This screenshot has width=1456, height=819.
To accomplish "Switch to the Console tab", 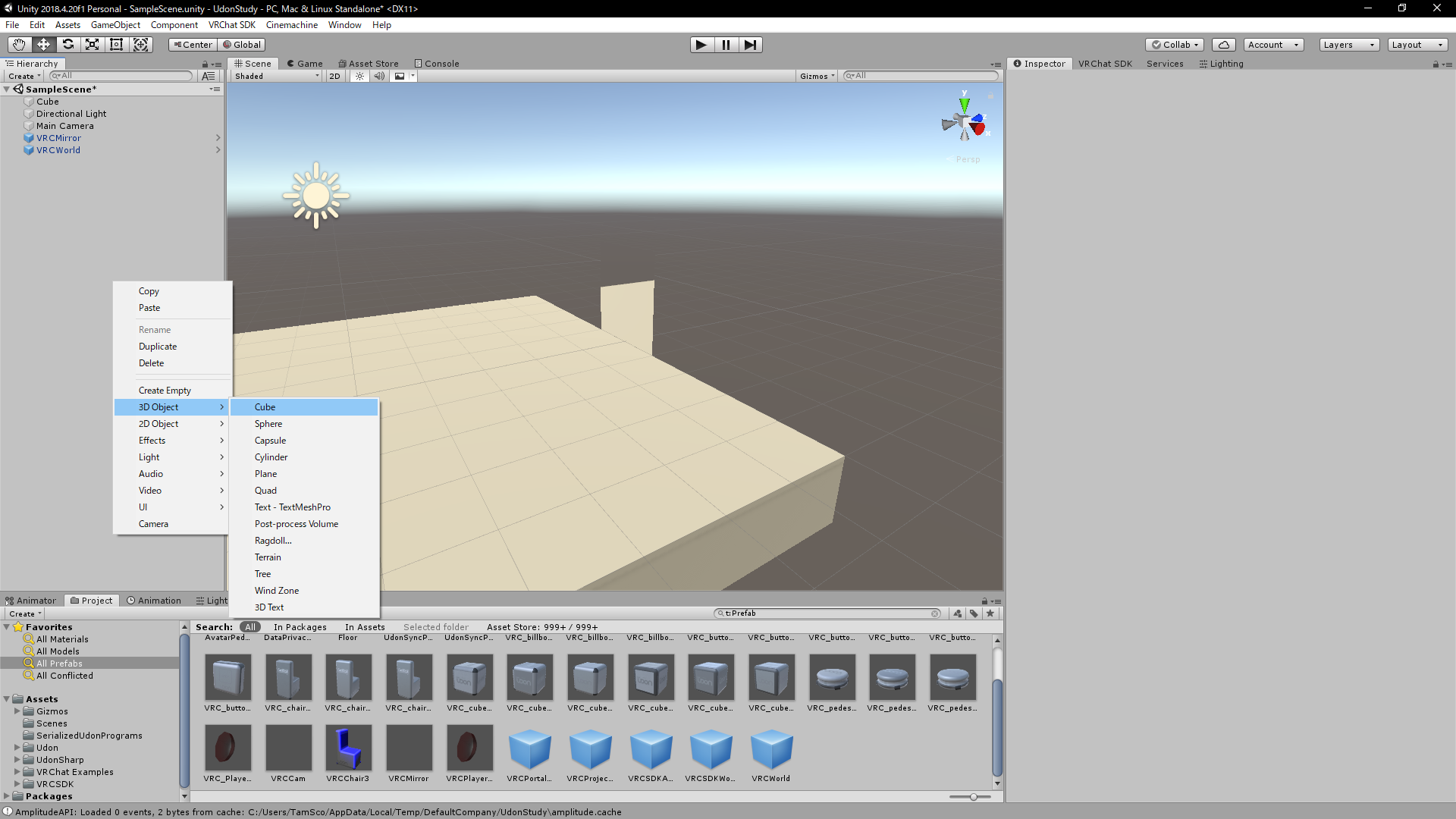I will (437, 64).
